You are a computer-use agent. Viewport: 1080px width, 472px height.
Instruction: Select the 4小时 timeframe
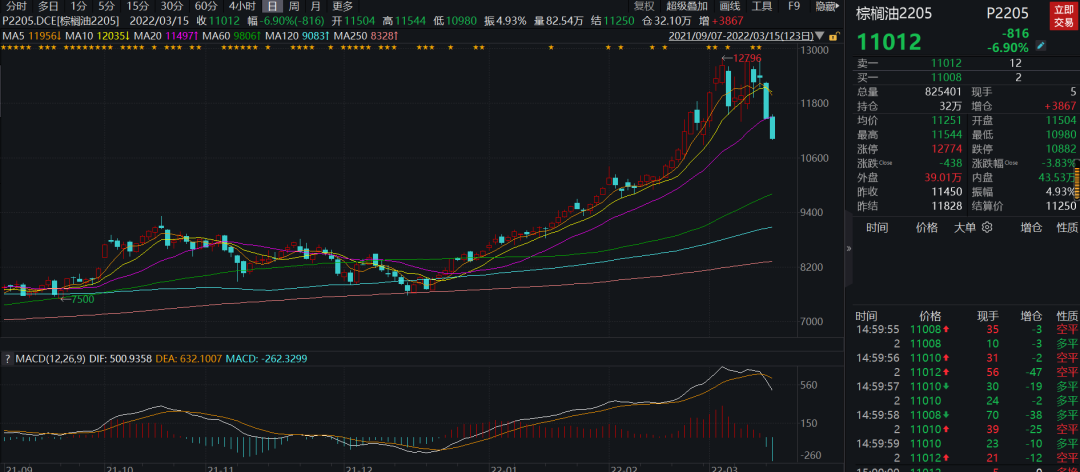pos(242,6)
